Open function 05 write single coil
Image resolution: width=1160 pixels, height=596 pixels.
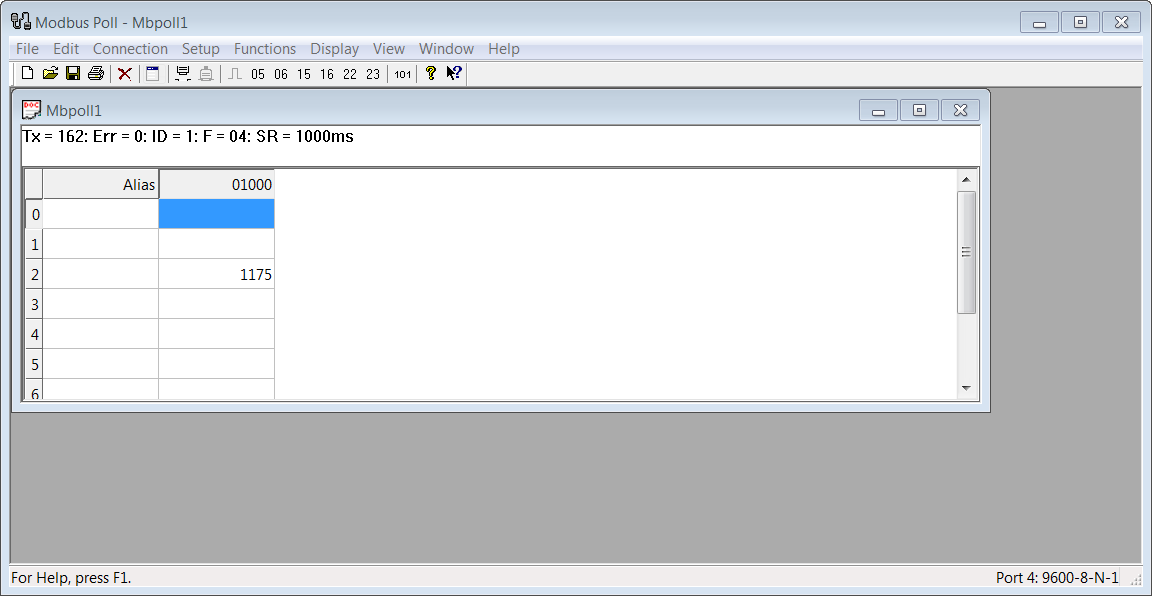tap(257, 74)
